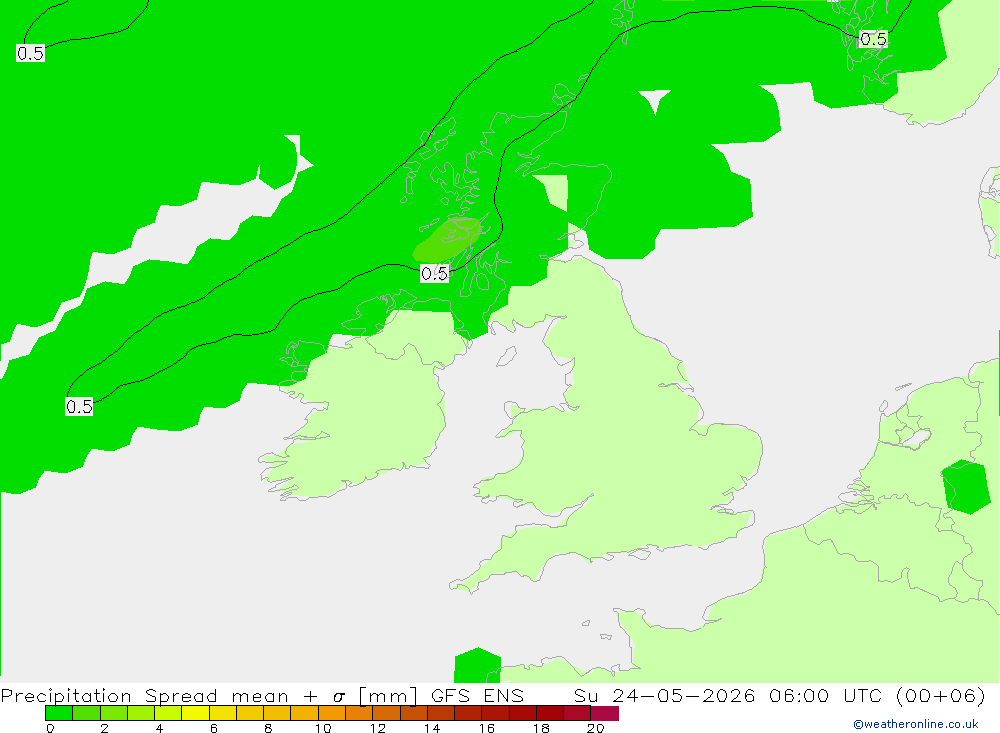Image resolution: width=1000 pixels, height=733 pixels.
Task: Select the bright green swatch at legend value 0
Action: pyautogui.click(x=59, y=713)
